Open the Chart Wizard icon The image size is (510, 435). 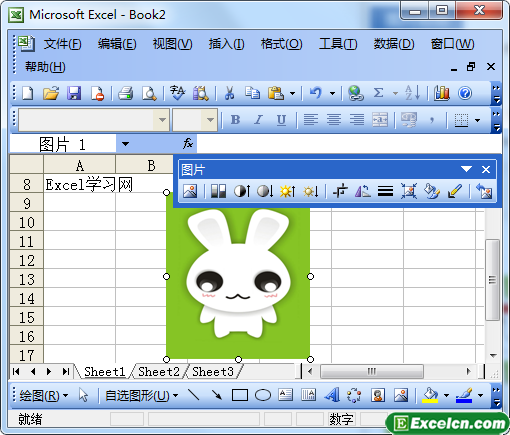click(442, 93)
